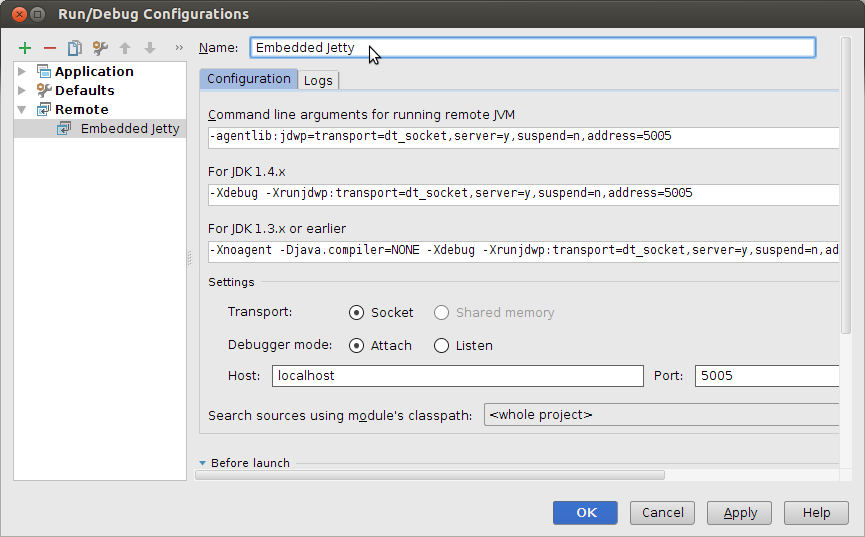The image size is (865, 537).
Task: Select the Remote tree label
Action: coord(82,109)
